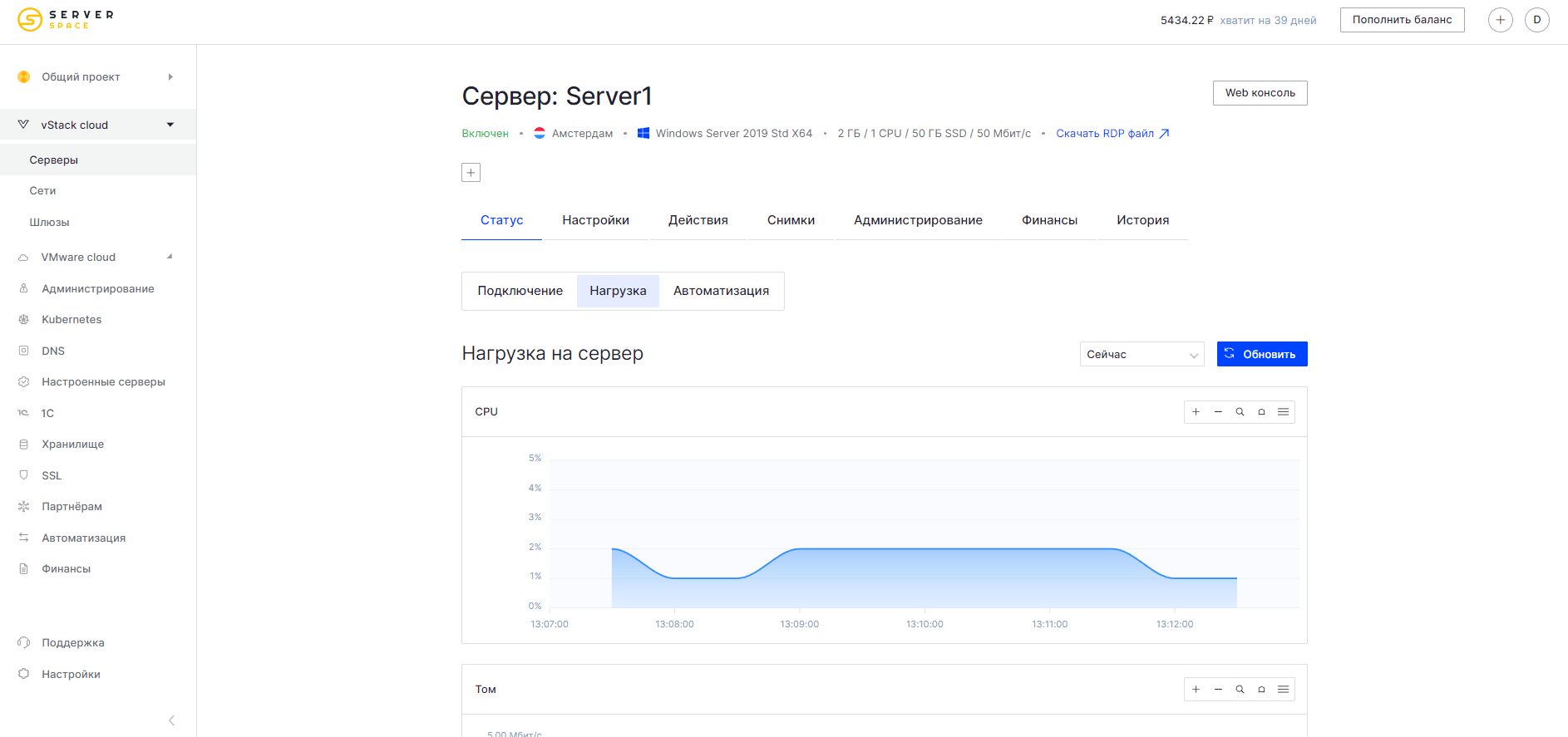Open the Сейчас time range dropdown

pyautogui.click(x=1141, y=355)
